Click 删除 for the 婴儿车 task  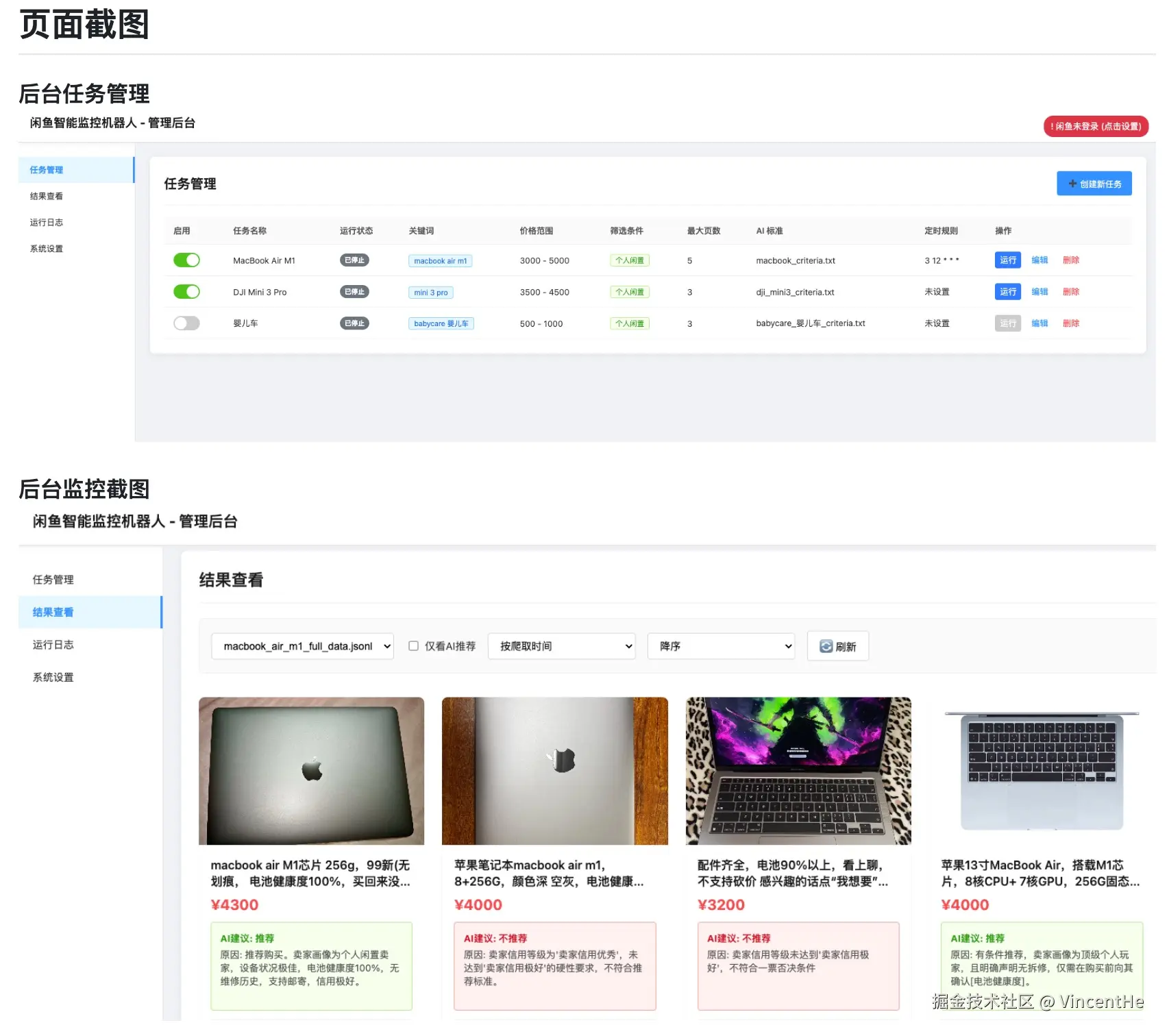tap(1071, 323)
